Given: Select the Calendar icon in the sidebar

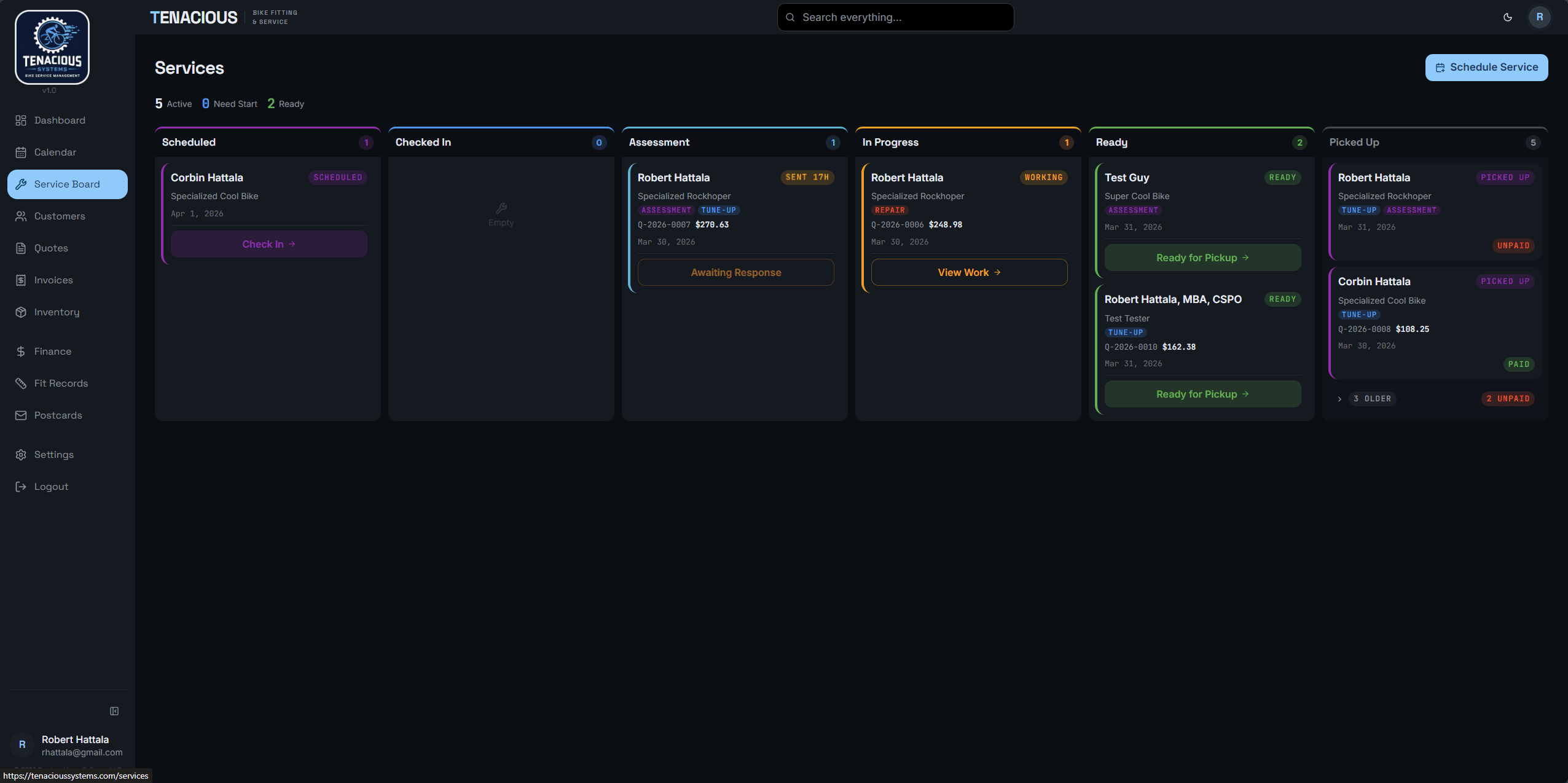Looking at the screenshot, I should pos(21,152).
